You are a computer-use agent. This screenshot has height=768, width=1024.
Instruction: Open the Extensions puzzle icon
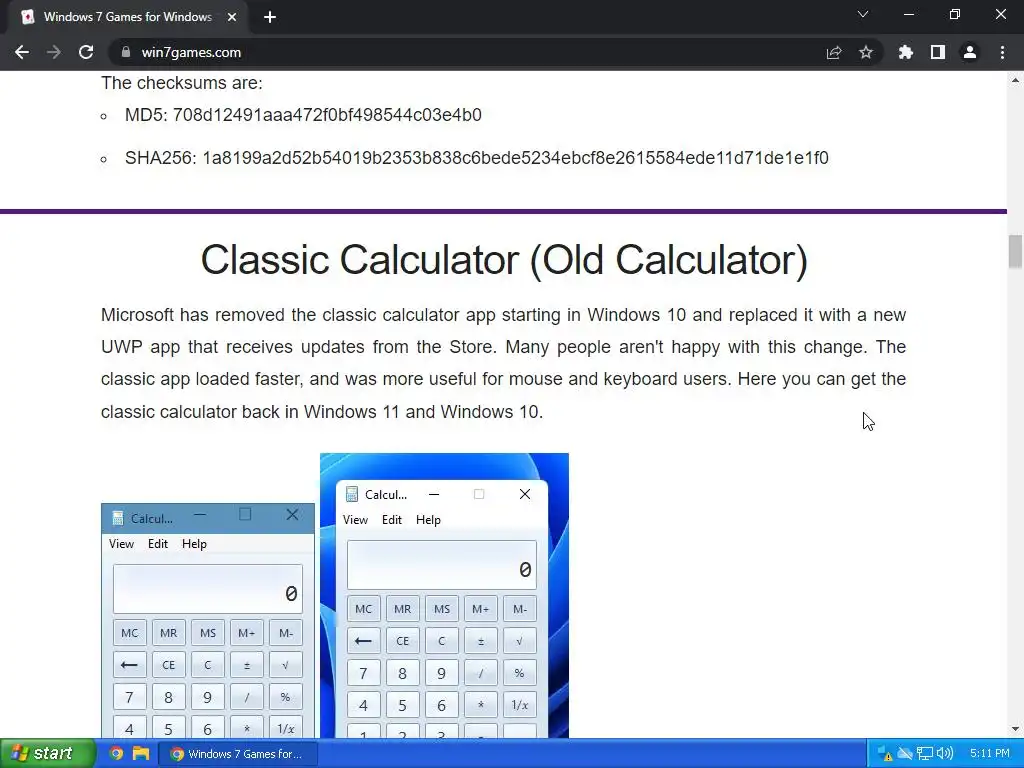tap(905, 52)
